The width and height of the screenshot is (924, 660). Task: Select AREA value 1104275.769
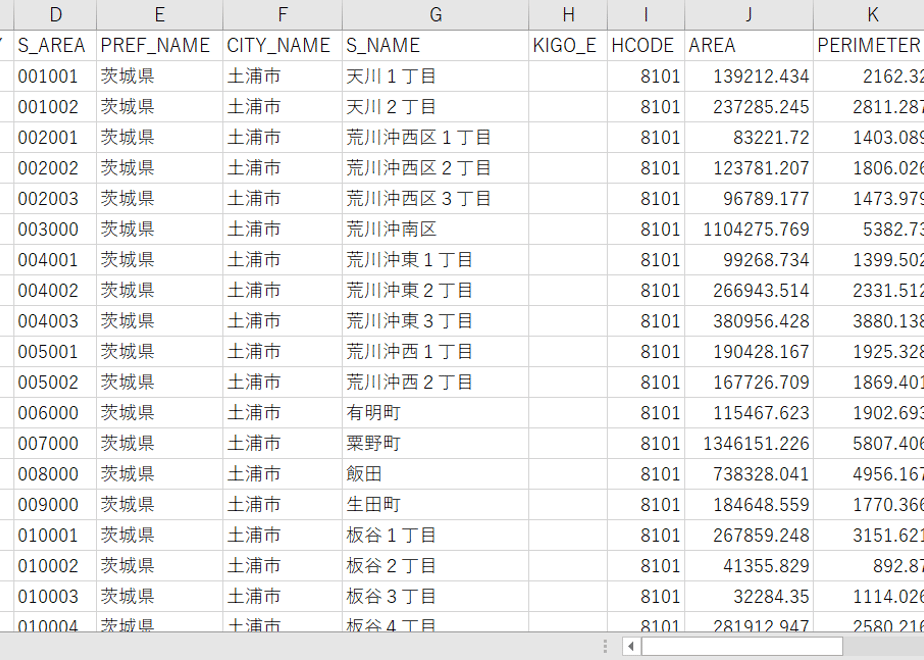[x=749, y=229]
